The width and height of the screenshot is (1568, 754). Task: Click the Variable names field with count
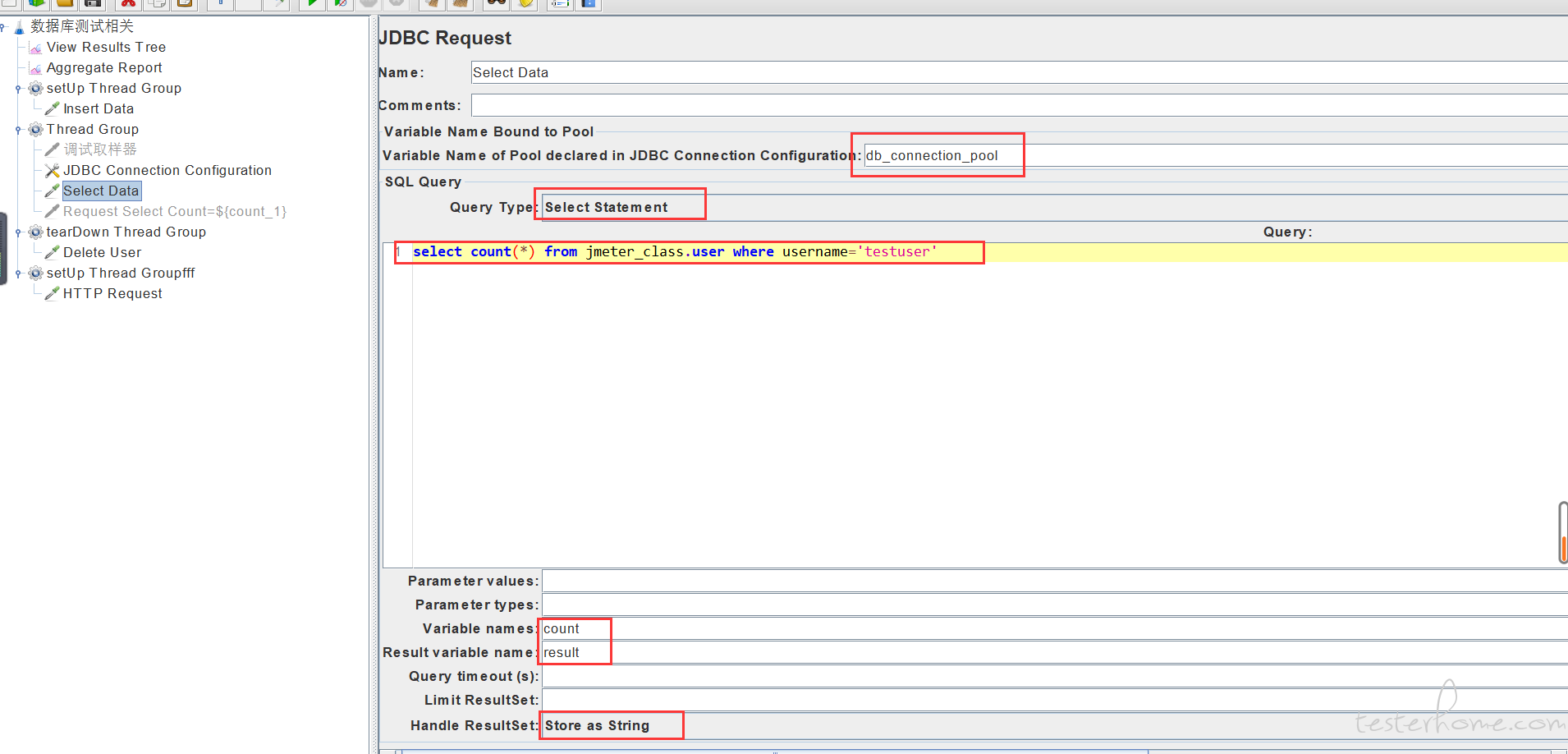pyautogui.click(x=1055, y=628)
